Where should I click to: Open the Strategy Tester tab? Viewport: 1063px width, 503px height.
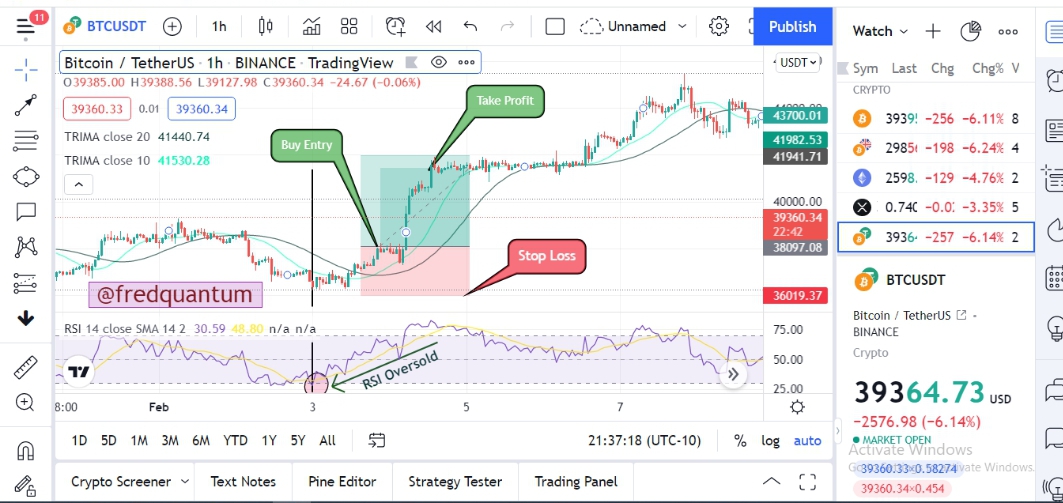455,482
